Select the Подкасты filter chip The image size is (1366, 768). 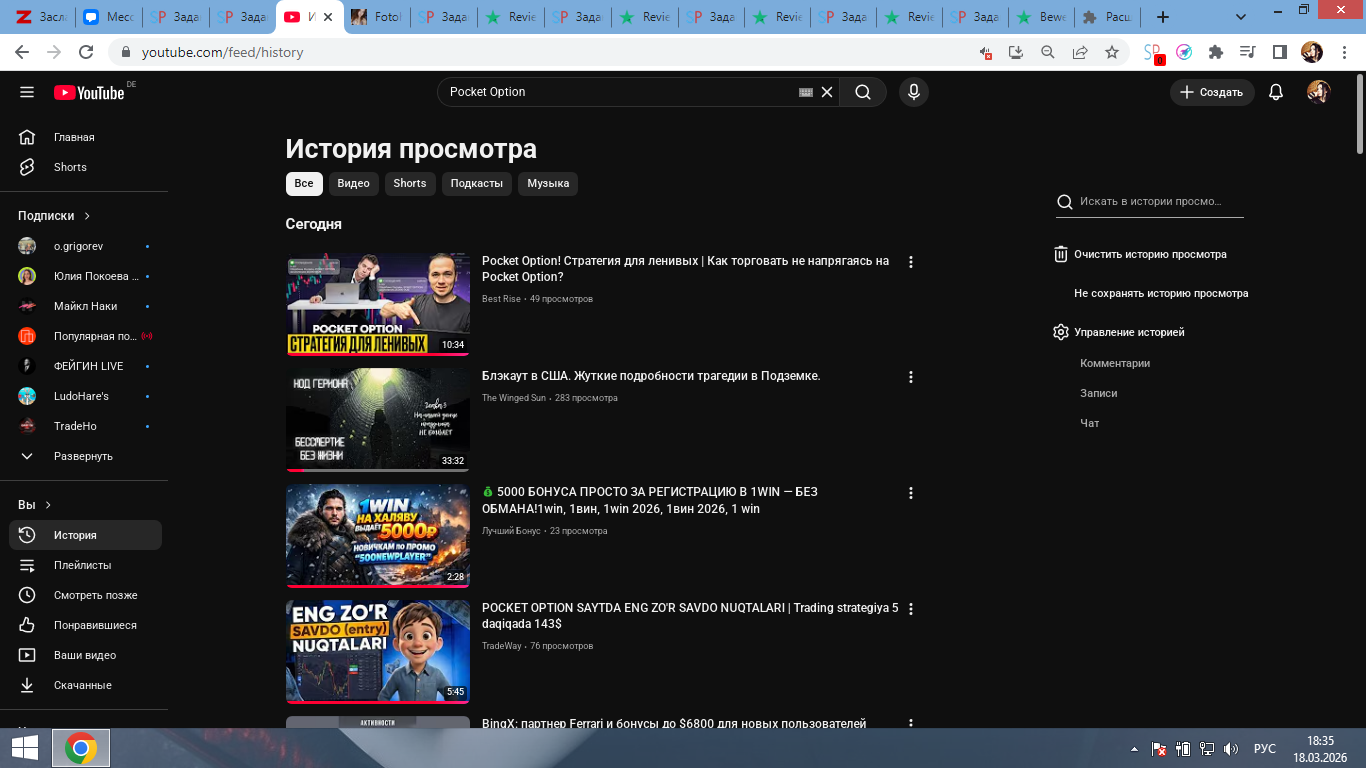pyautogui.click(x=477, y=183)
